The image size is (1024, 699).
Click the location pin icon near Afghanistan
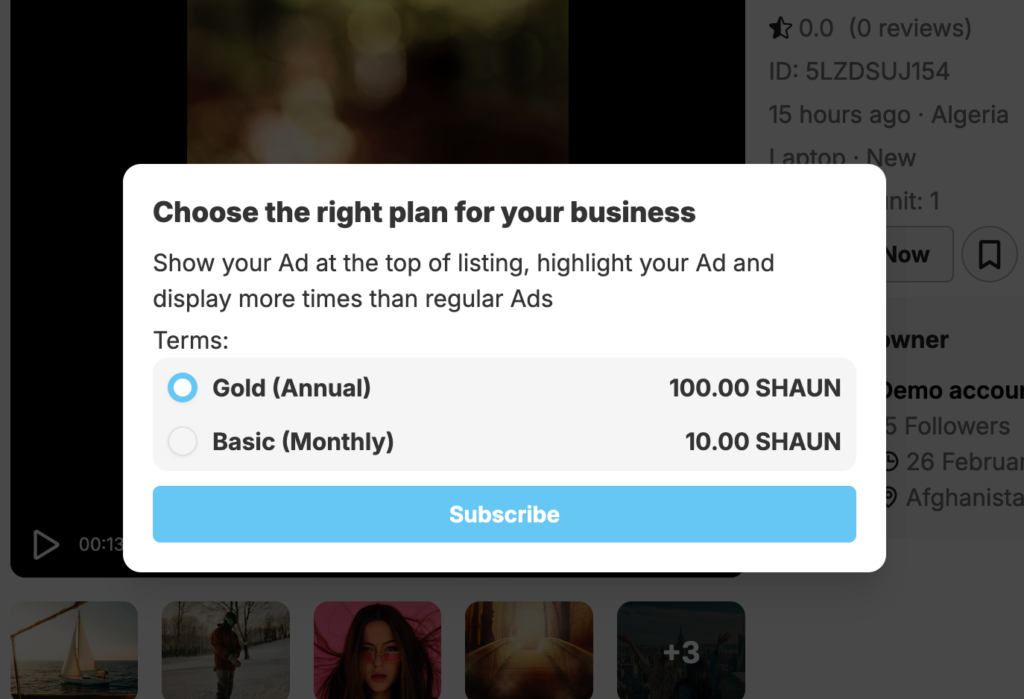click(891, 497)
